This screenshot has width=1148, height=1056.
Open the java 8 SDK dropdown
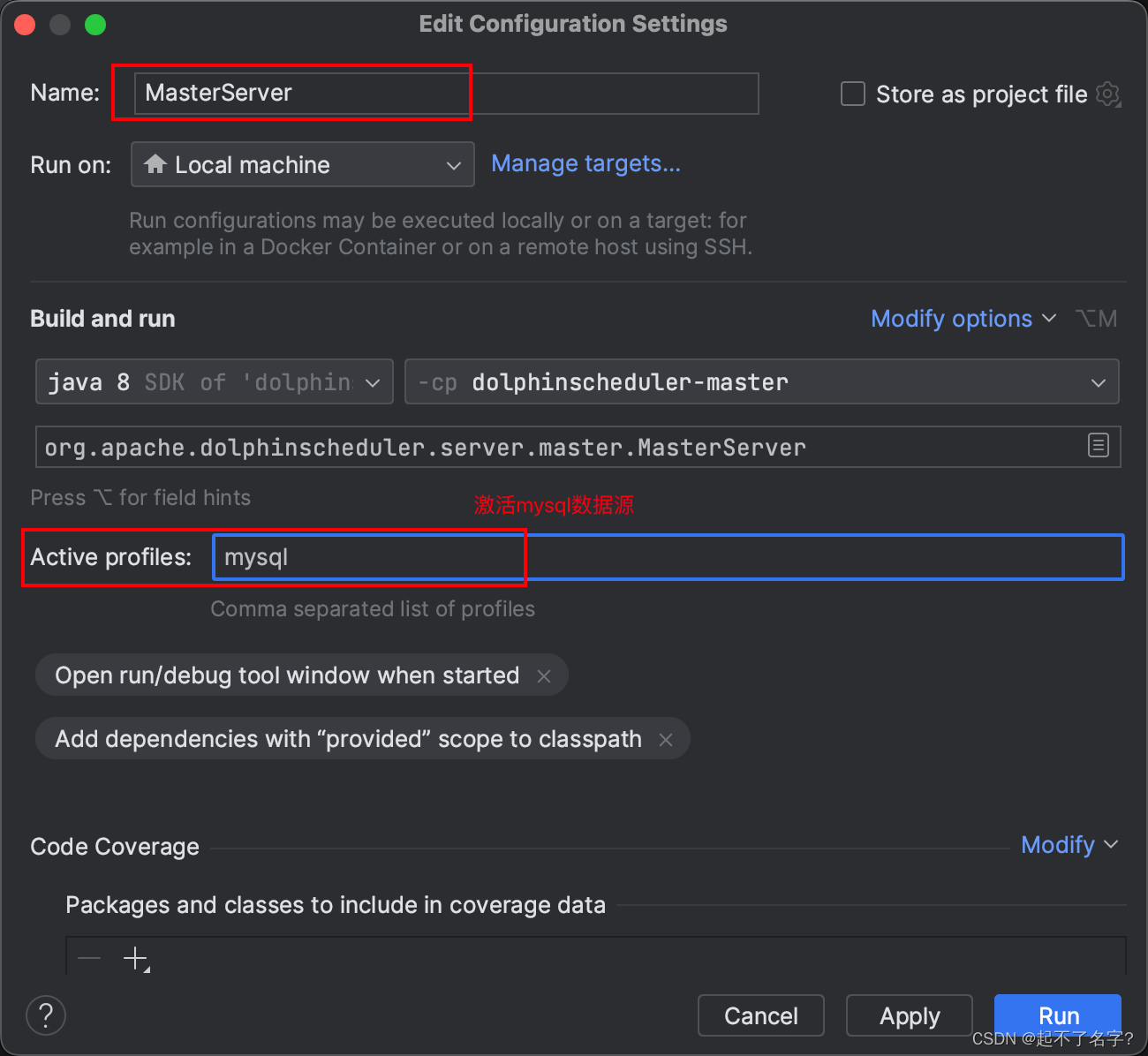[215, 381]
